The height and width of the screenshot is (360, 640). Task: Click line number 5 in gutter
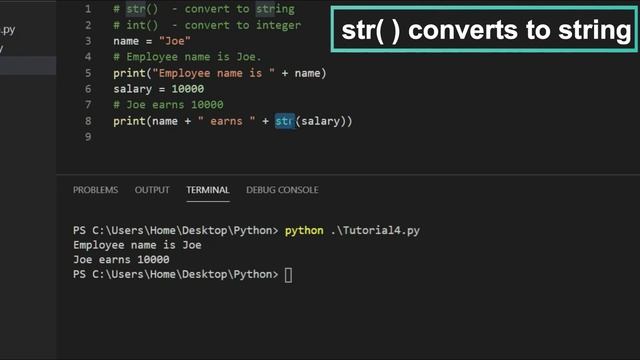(x=88, y=73)
